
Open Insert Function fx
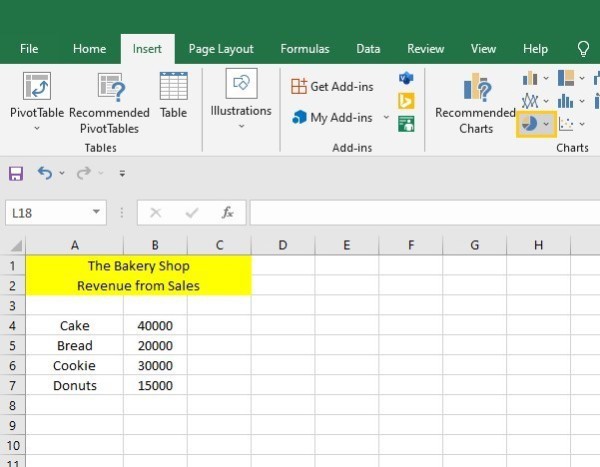click(228, 212)
